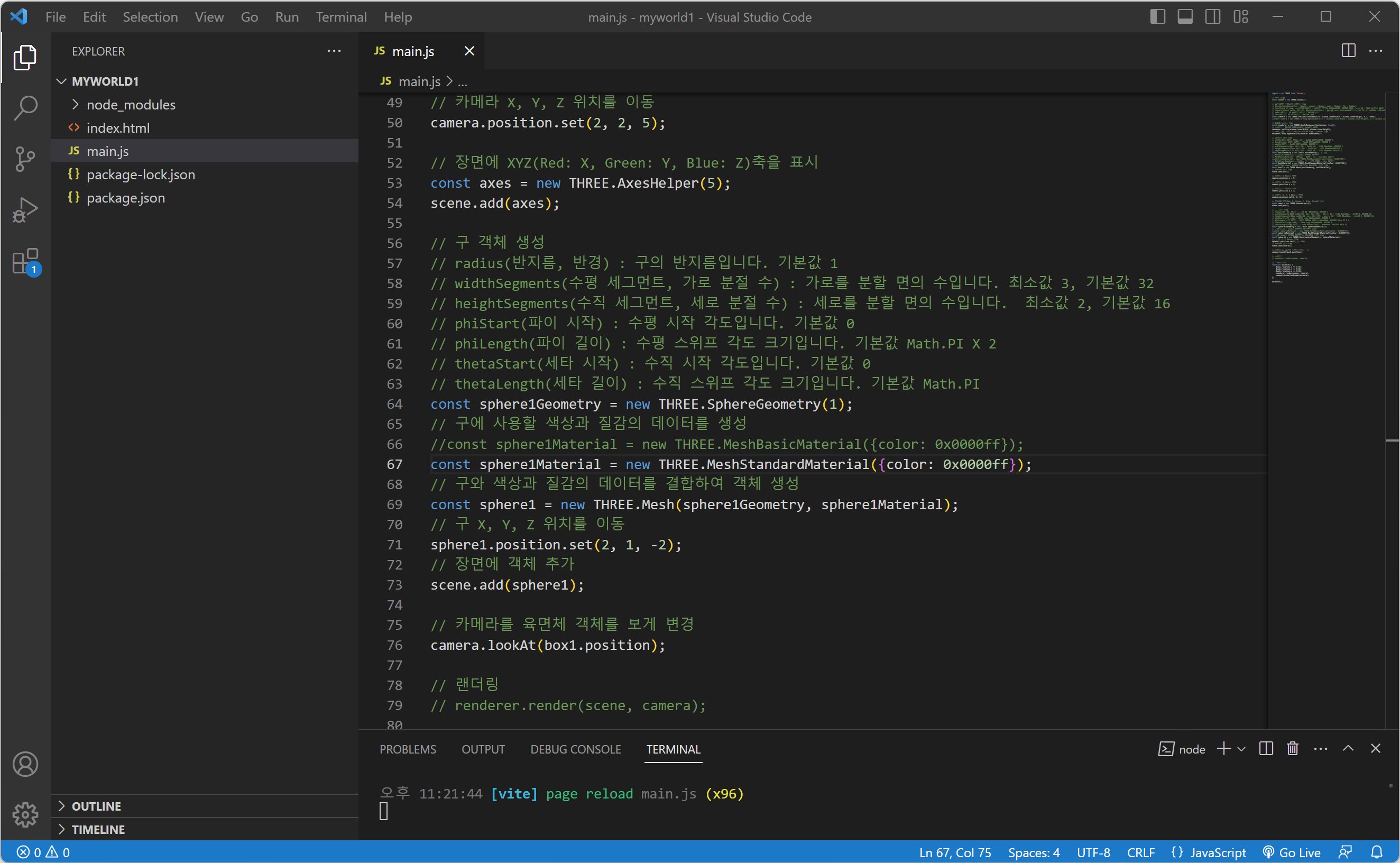Image resolution: width=1400 pixels, height=863 pixels.
Task: Toggle the primary side bar layout button
Action: [1157, 16]
